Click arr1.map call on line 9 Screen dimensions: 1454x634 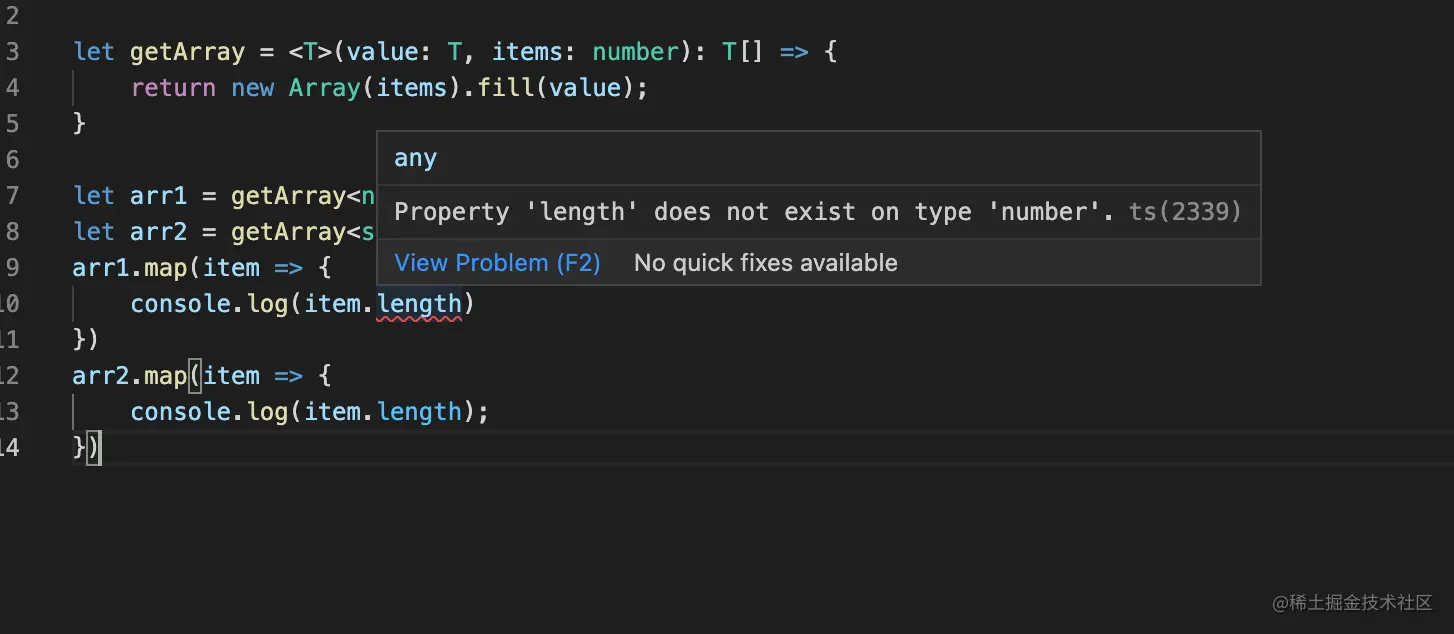coord(130,268)
